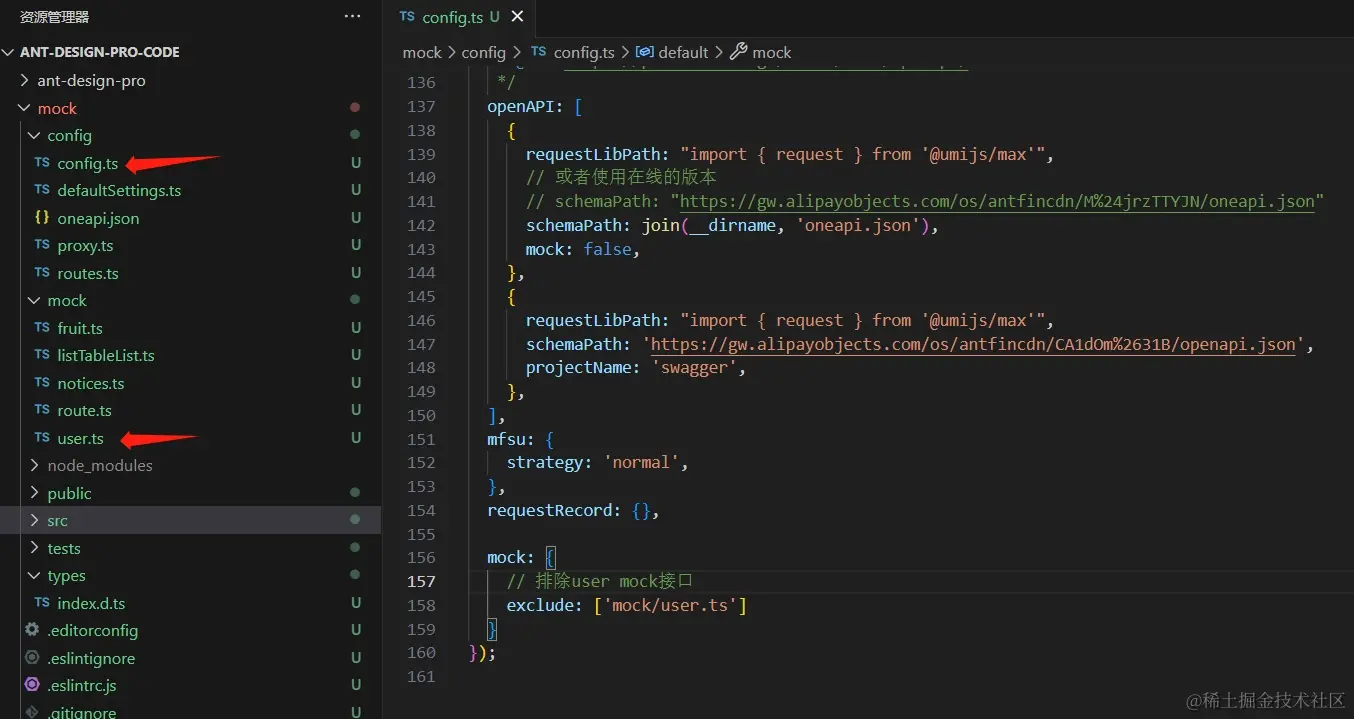Select the config.ts breadcrumb
This screenshot has height=719, width=1354.
point(584,52)
